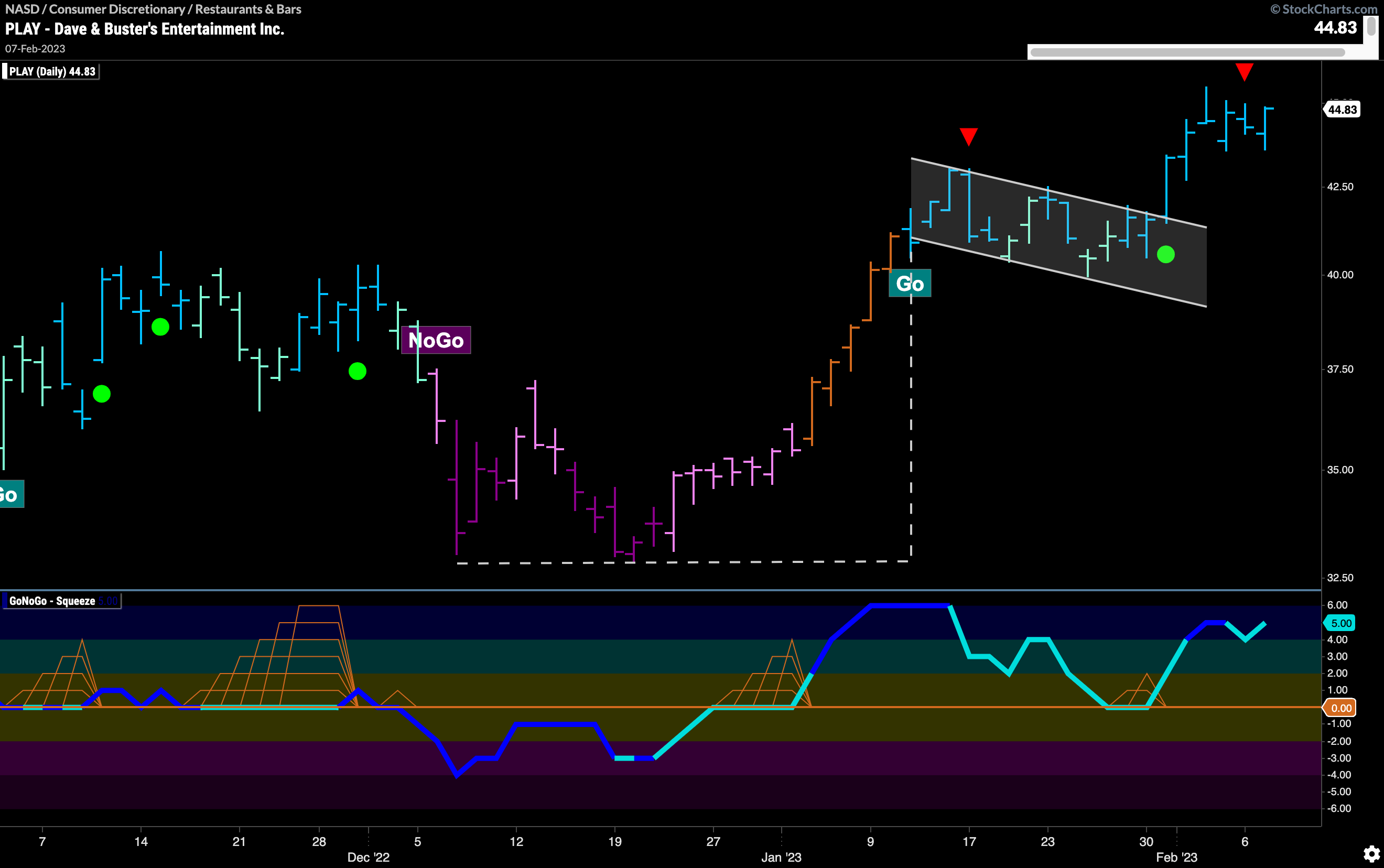Click the 44.83 current price tag on the axis
Image resolution: width=1384 pixels, height=868 pixels.
pyautogui.click(x=1342, y=110)
